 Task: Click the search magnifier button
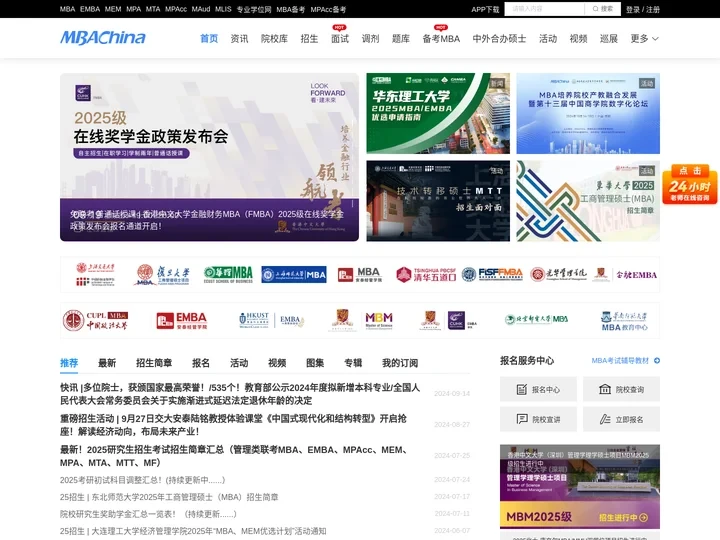pos(602,9)
